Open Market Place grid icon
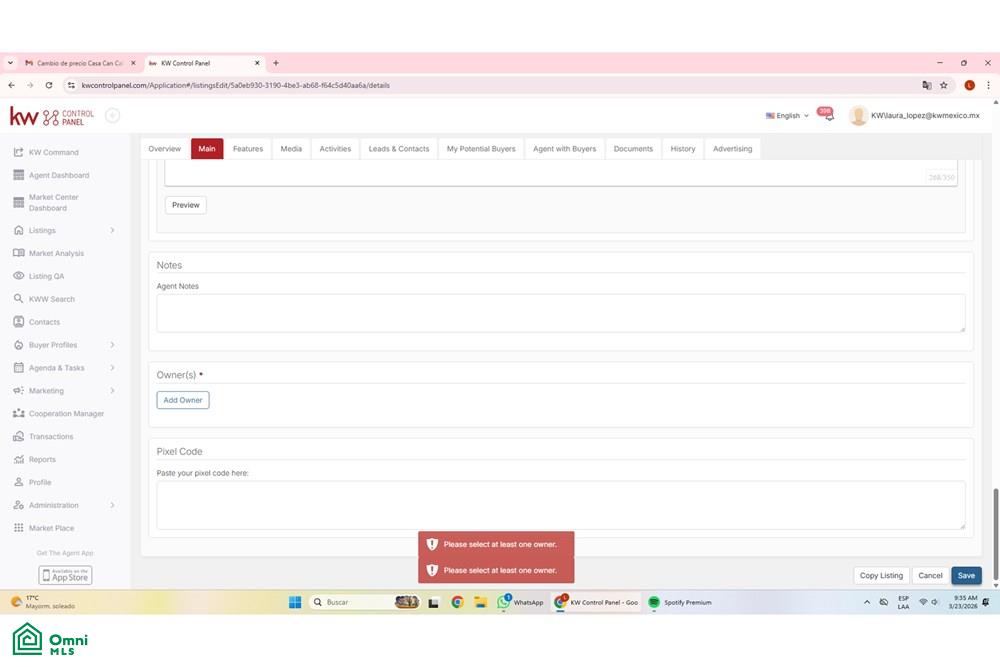Image resolution: width=1000 pixels, height=667 pixels. [x=18, y=528]
